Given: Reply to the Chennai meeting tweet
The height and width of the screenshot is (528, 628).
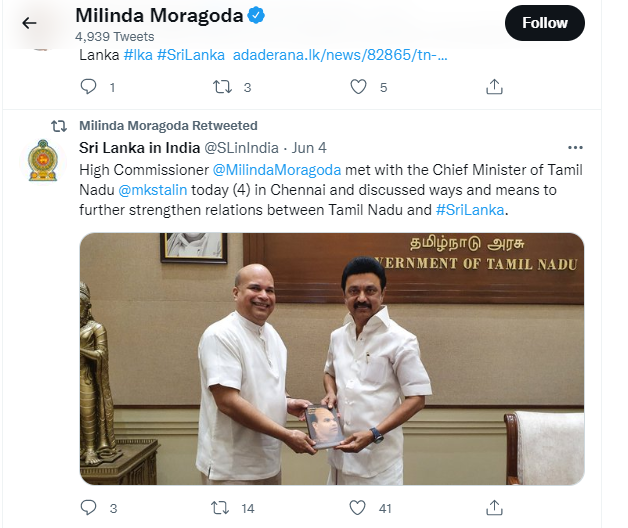Looking at the screenshot, I should click(x=89, y=508).
